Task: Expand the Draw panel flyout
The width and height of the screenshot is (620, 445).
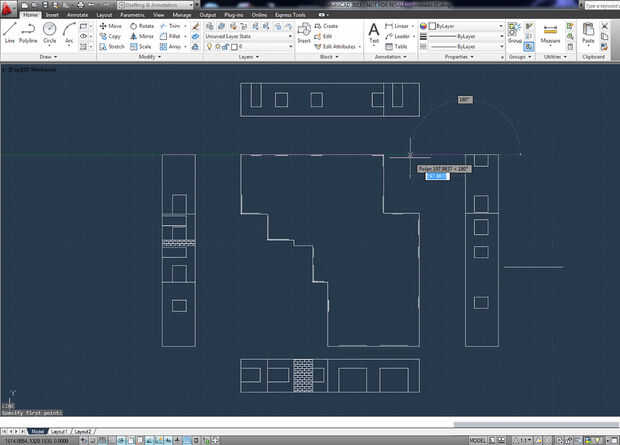Action: click(48, 57)
